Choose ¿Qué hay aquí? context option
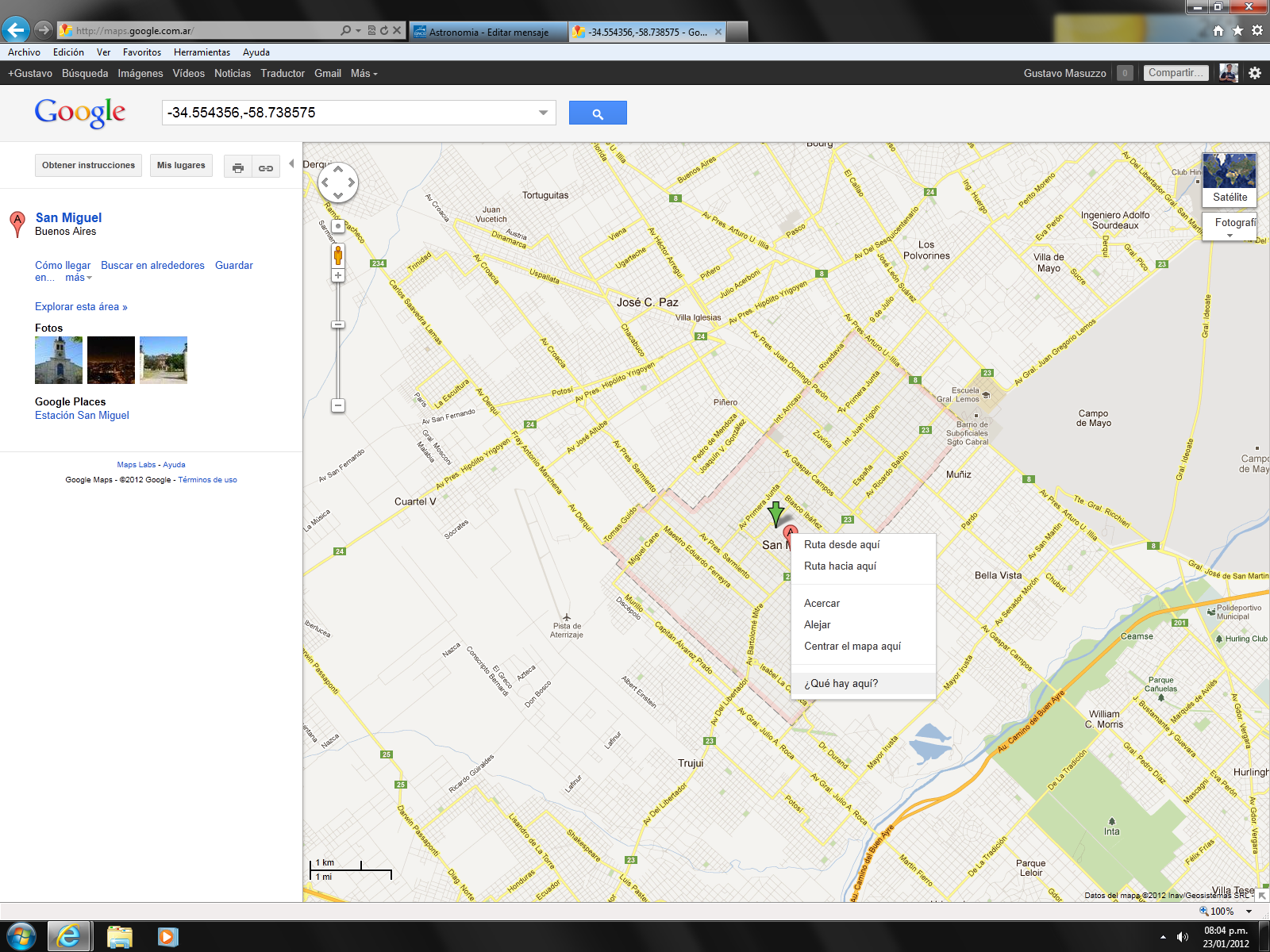Screen dimensions: 1270x952 pos(864,684)
